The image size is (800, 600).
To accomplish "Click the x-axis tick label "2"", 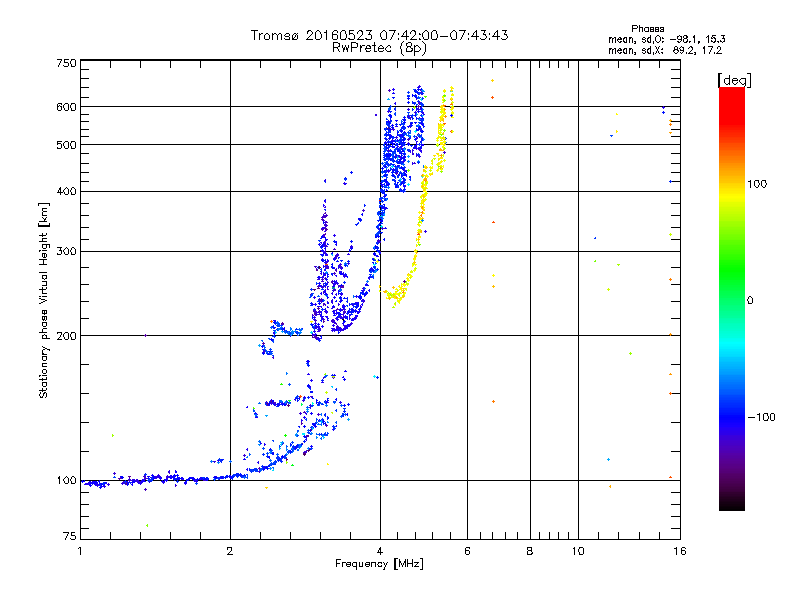I will click(x=230, y=551).
